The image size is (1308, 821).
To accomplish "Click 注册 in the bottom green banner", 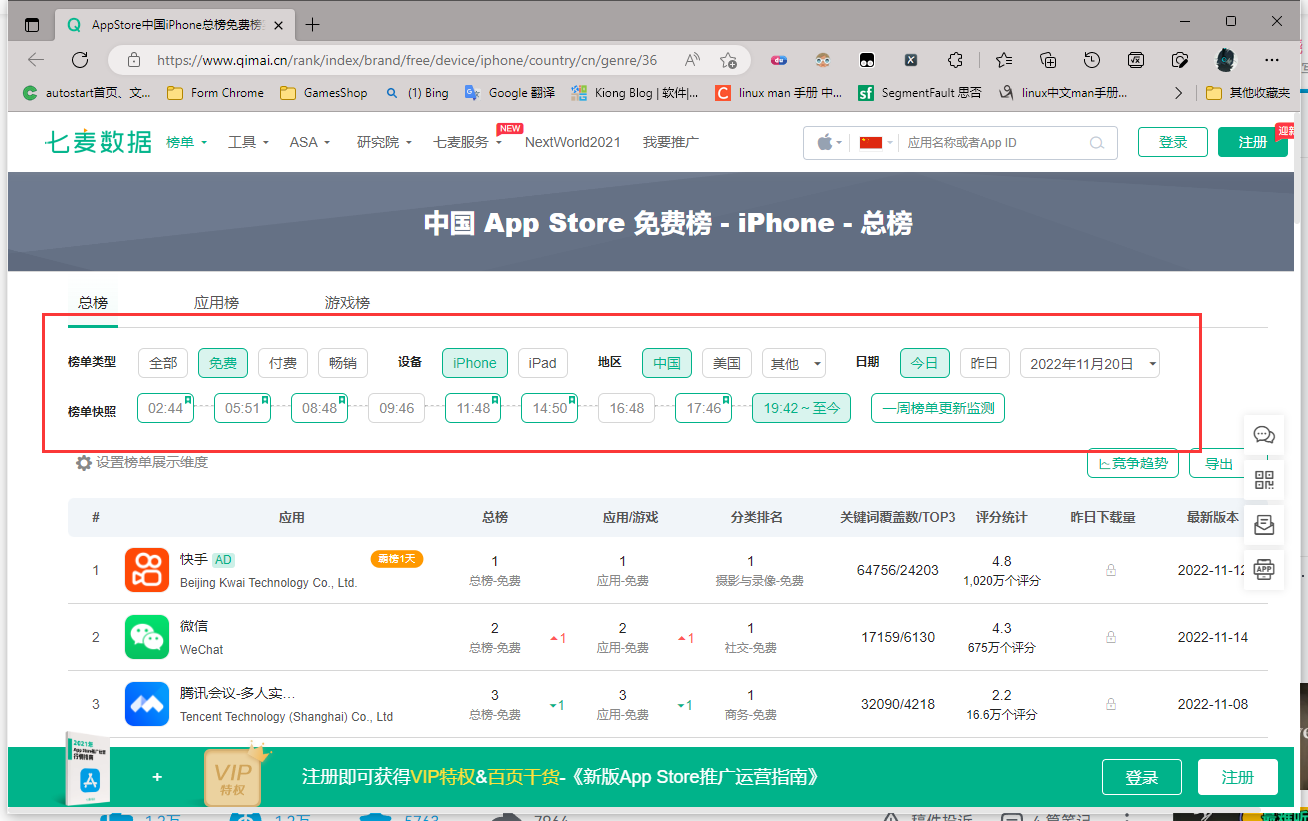I will click(1237, 777).
